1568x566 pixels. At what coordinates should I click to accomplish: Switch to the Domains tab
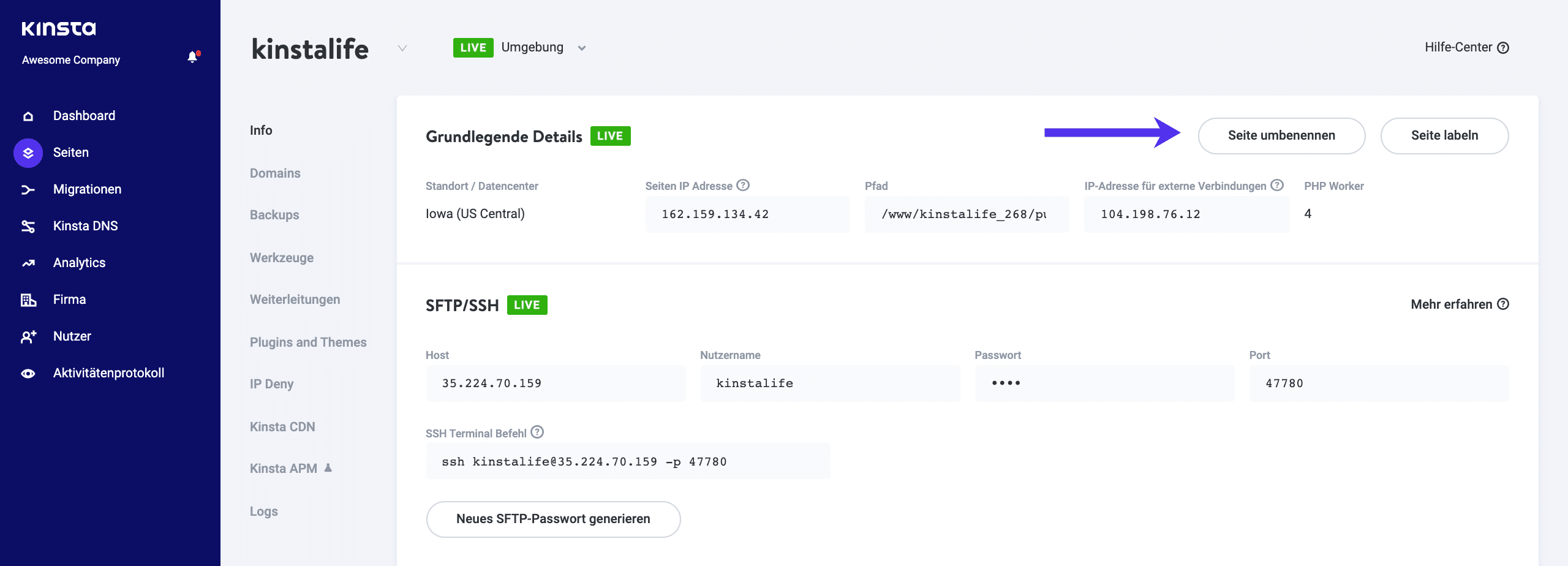tap(275, 173)
